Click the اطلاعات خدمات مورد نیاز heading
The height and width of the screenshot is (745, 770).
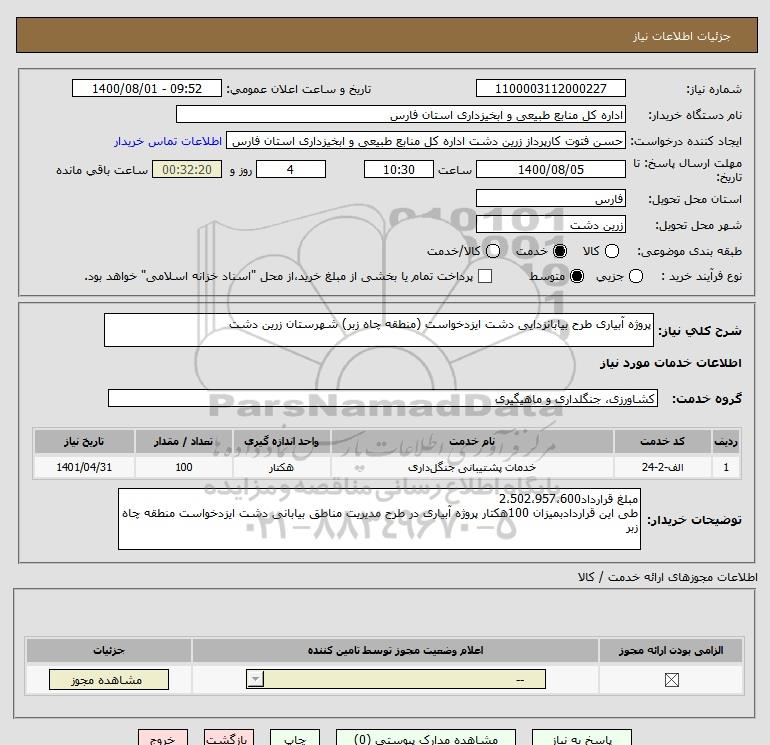pyautogui.click(x=670, y=362)
